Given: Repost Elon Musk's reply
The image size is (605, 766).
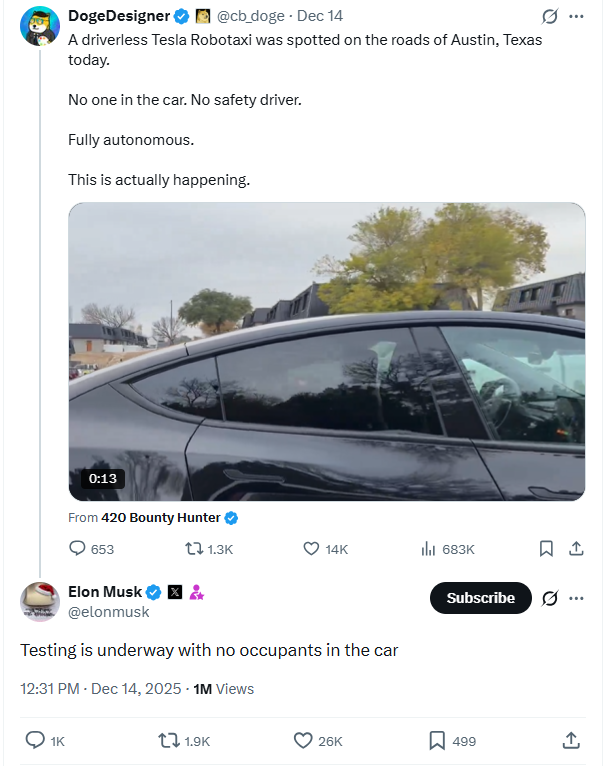Looking at the screenshot, I should point(170,741).
